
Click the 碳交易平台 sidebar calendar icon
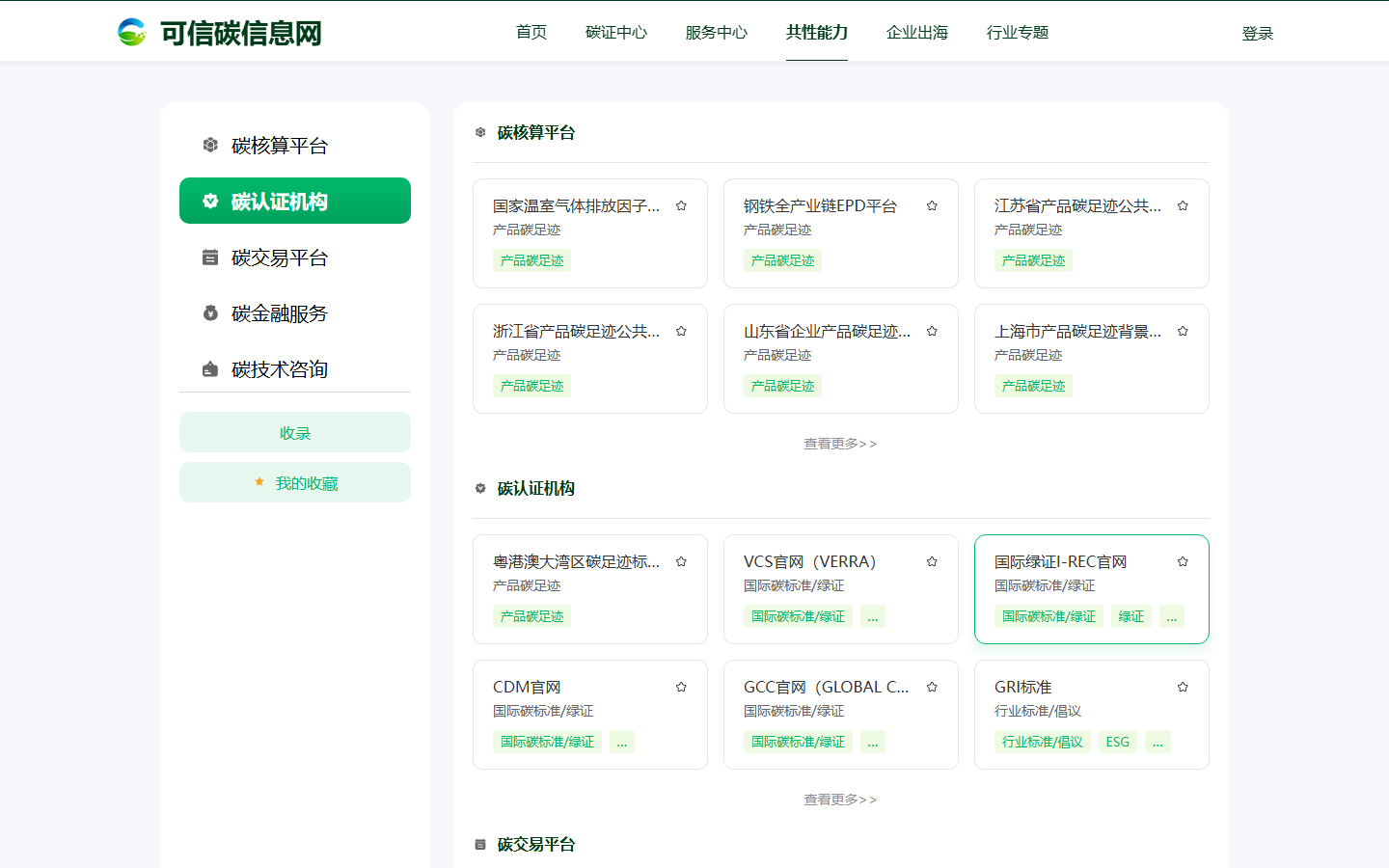210,257
